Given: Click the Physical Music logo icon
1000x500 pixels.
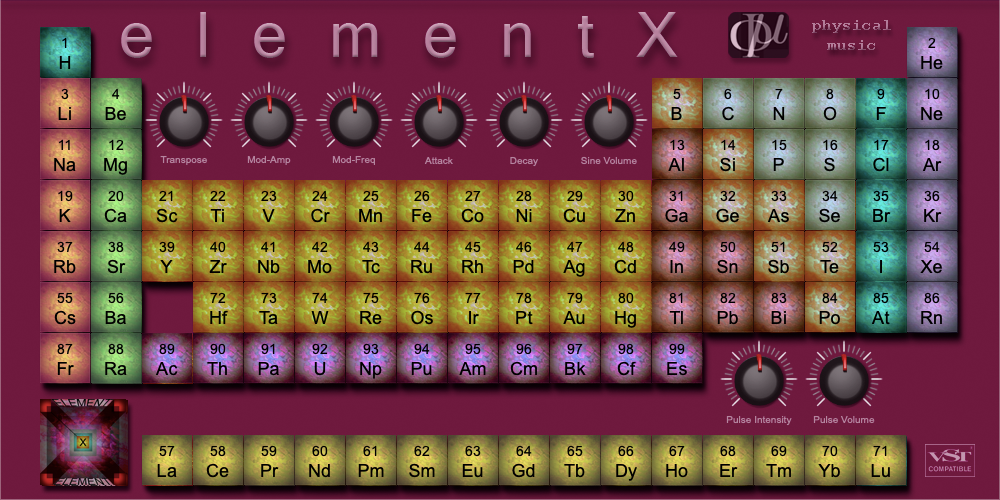Looking at the screenshot, I should [x=758, y=35].
